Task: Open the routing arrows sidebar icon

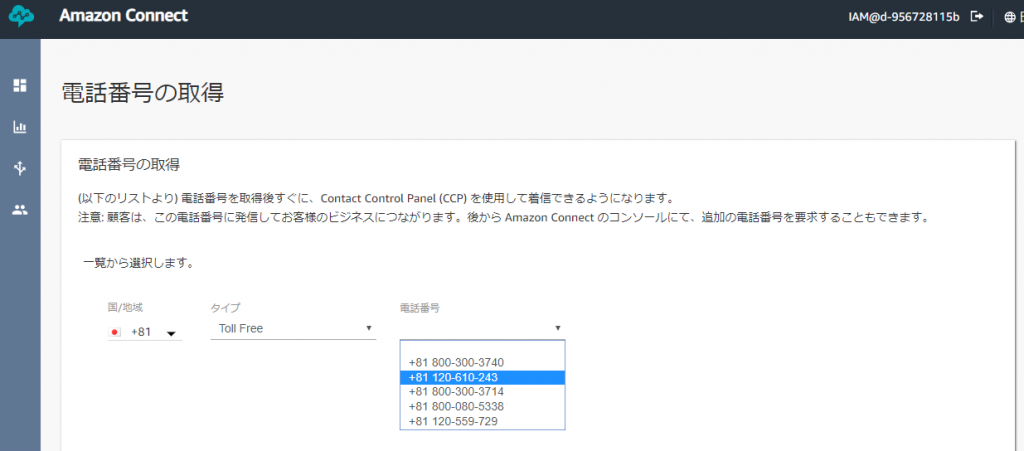Action: (20, 168)
